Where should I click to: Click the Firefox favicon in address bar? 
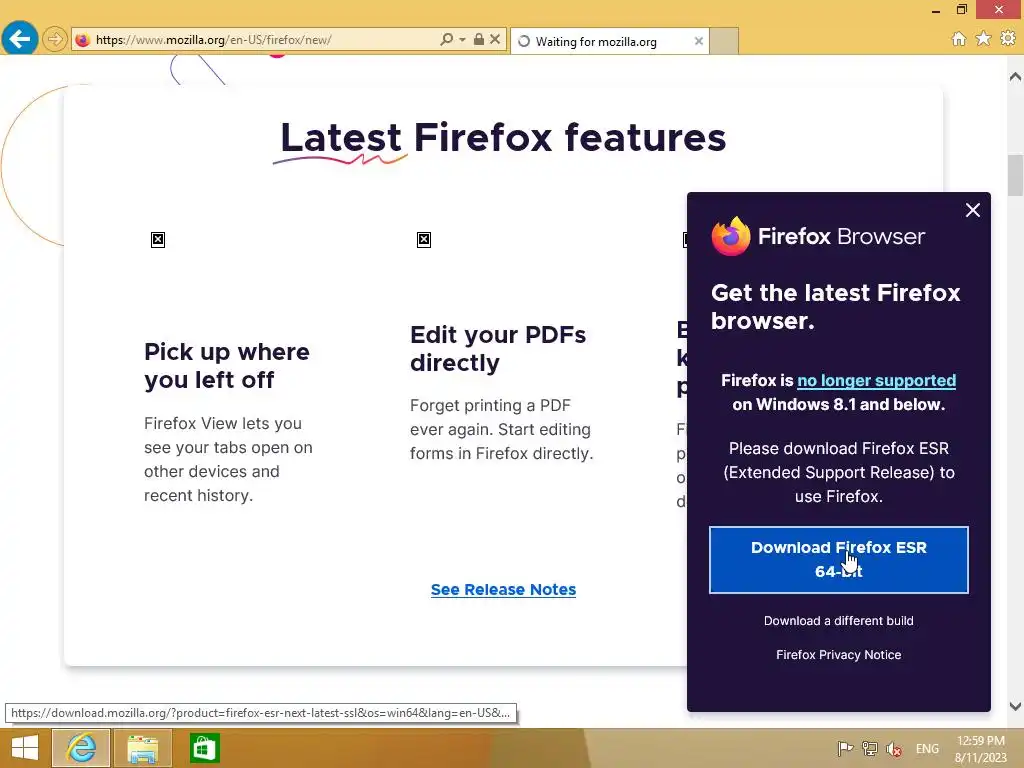(x=82, y=40)
